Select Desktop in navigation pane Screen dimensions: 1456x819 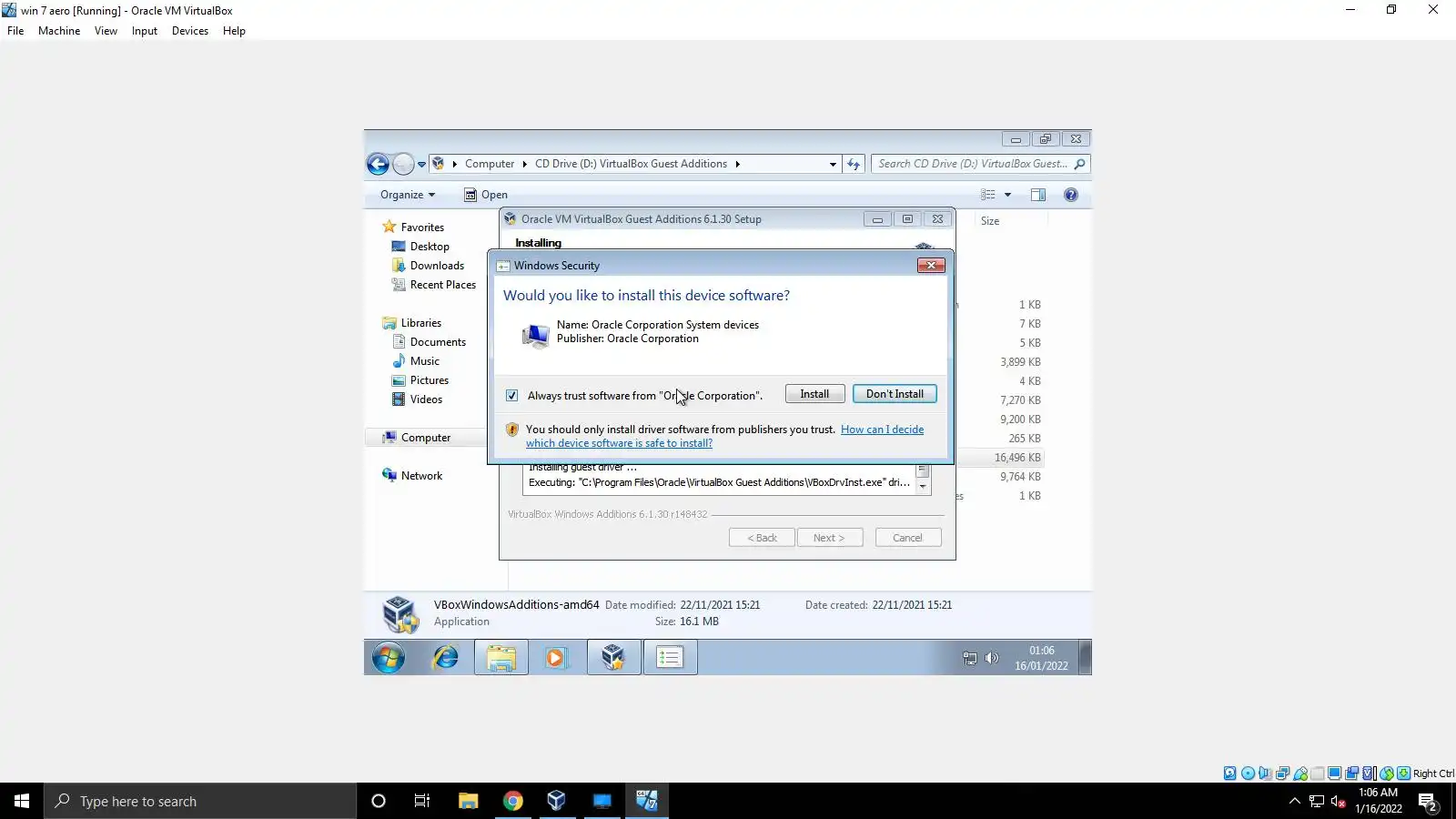tap(420, 247)
